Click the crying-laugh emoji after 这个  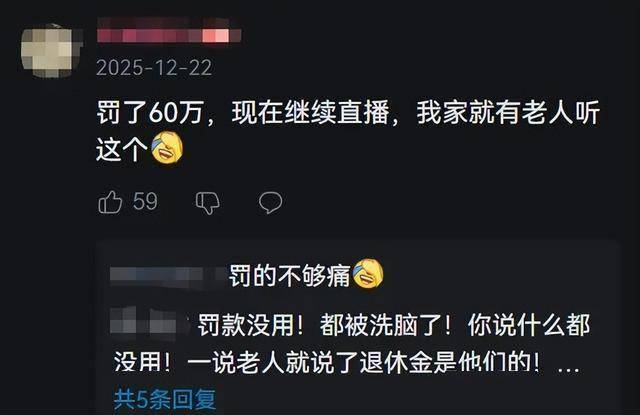coord(167,148)
